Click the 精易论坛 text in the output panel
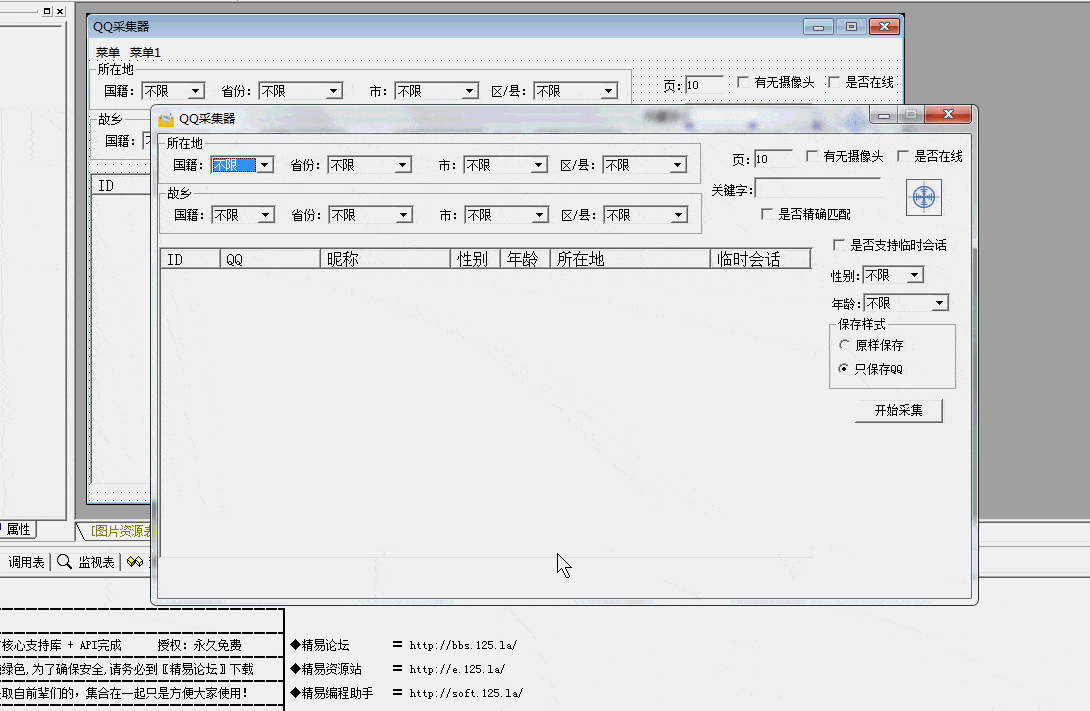Viewport: 1090px width, 711px height. (325, 645)
